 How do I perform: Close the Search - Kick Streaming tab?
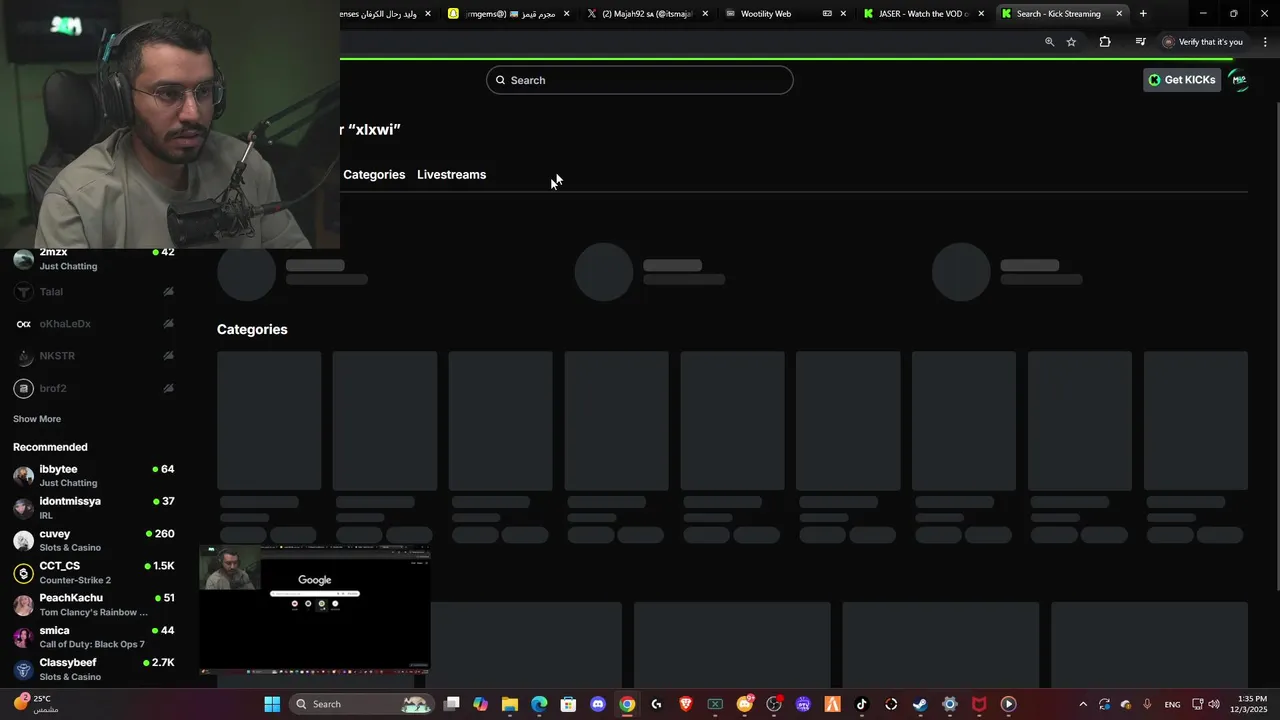pos(1119,14)
